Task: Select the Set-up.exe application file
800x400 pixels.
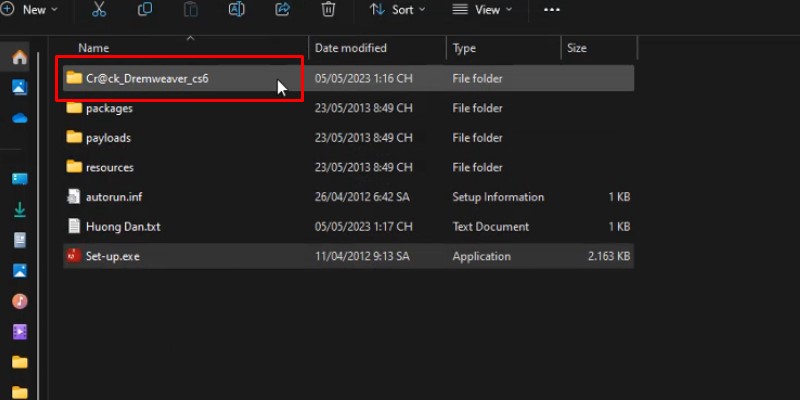Action: tap(114, 256)
